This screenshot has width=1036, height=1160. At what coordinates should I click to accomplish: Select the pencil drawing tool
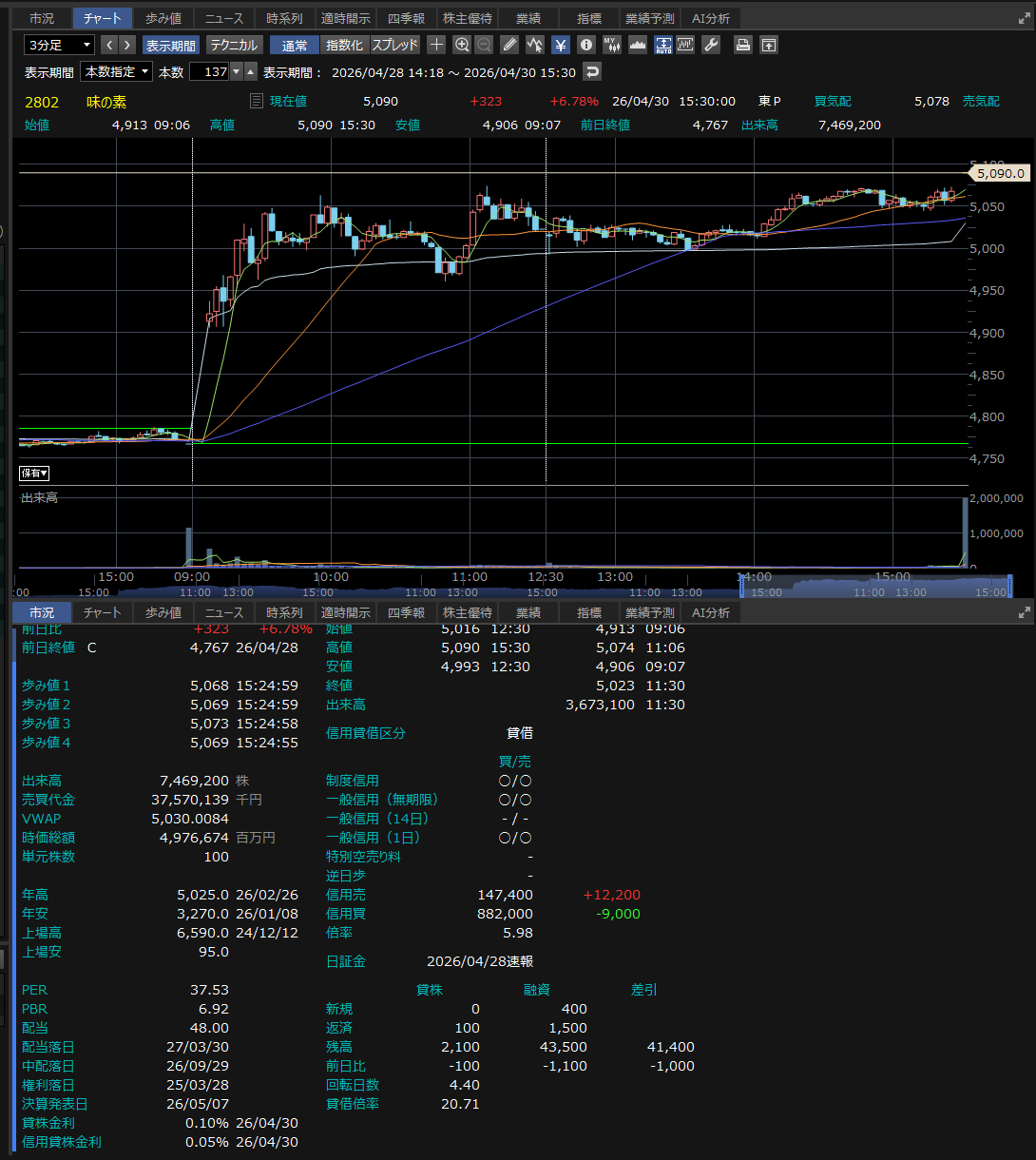[509, 45]
